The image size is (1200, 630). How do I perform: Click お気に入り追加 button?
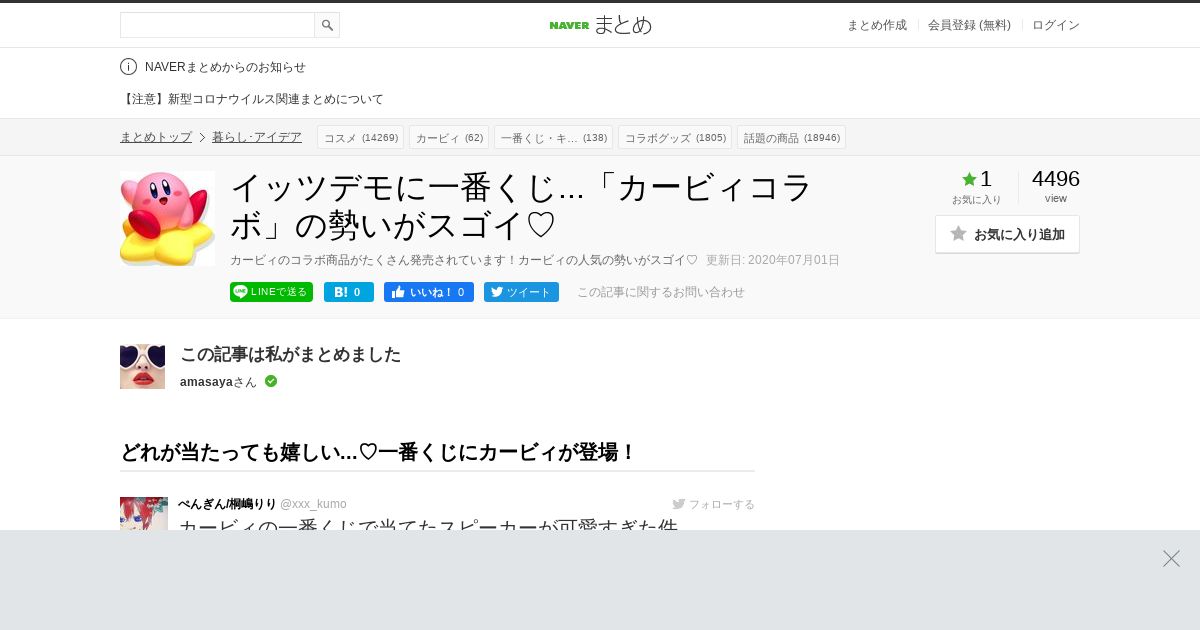click(1007, 234)
